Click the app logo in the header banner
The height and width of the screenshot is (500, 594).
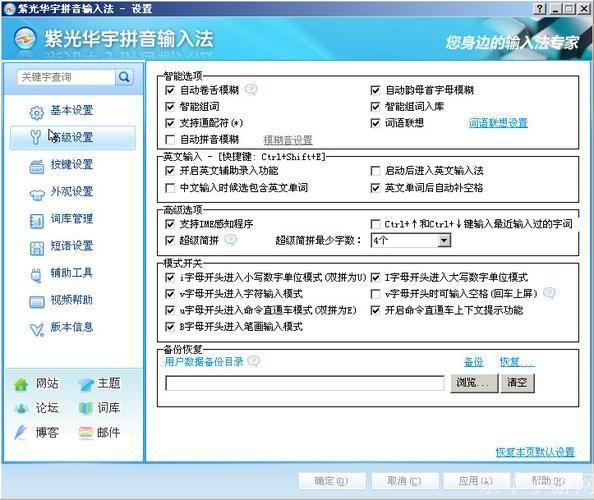[25, 39]
